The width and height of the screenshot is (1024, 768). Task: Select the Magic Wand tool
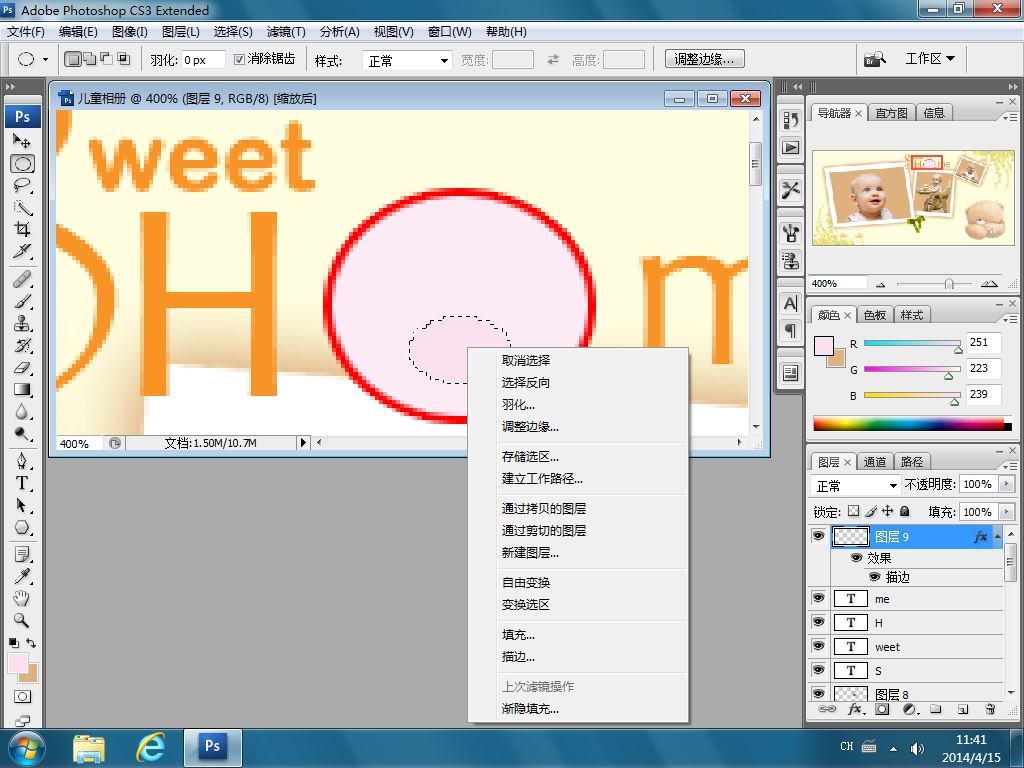coord(22,208)
